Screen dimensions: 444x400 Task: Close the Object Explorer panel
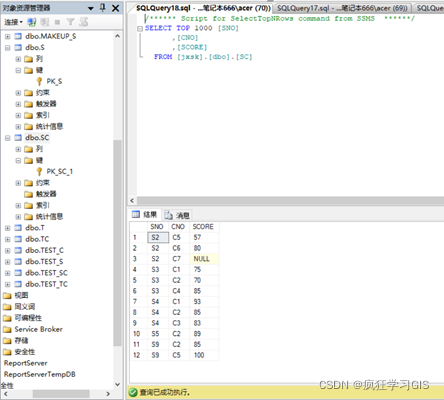115,8
